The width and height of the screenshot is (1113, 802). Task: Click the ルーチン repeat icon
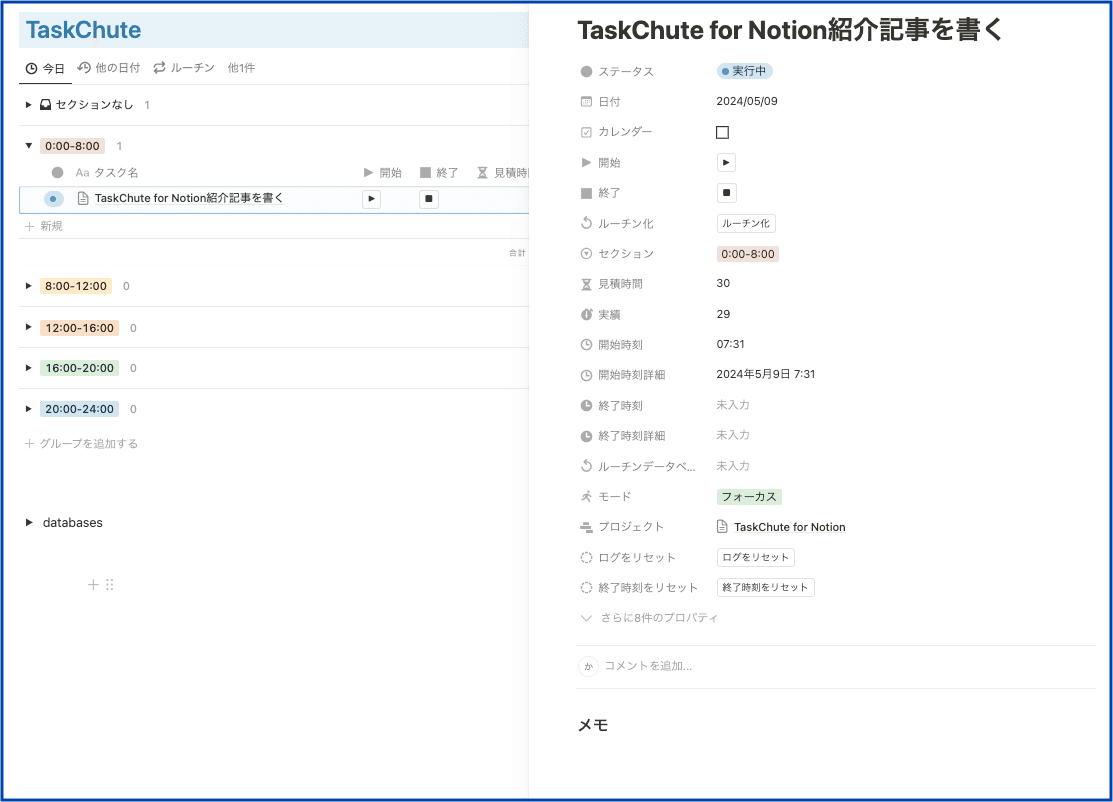[162, 68]
